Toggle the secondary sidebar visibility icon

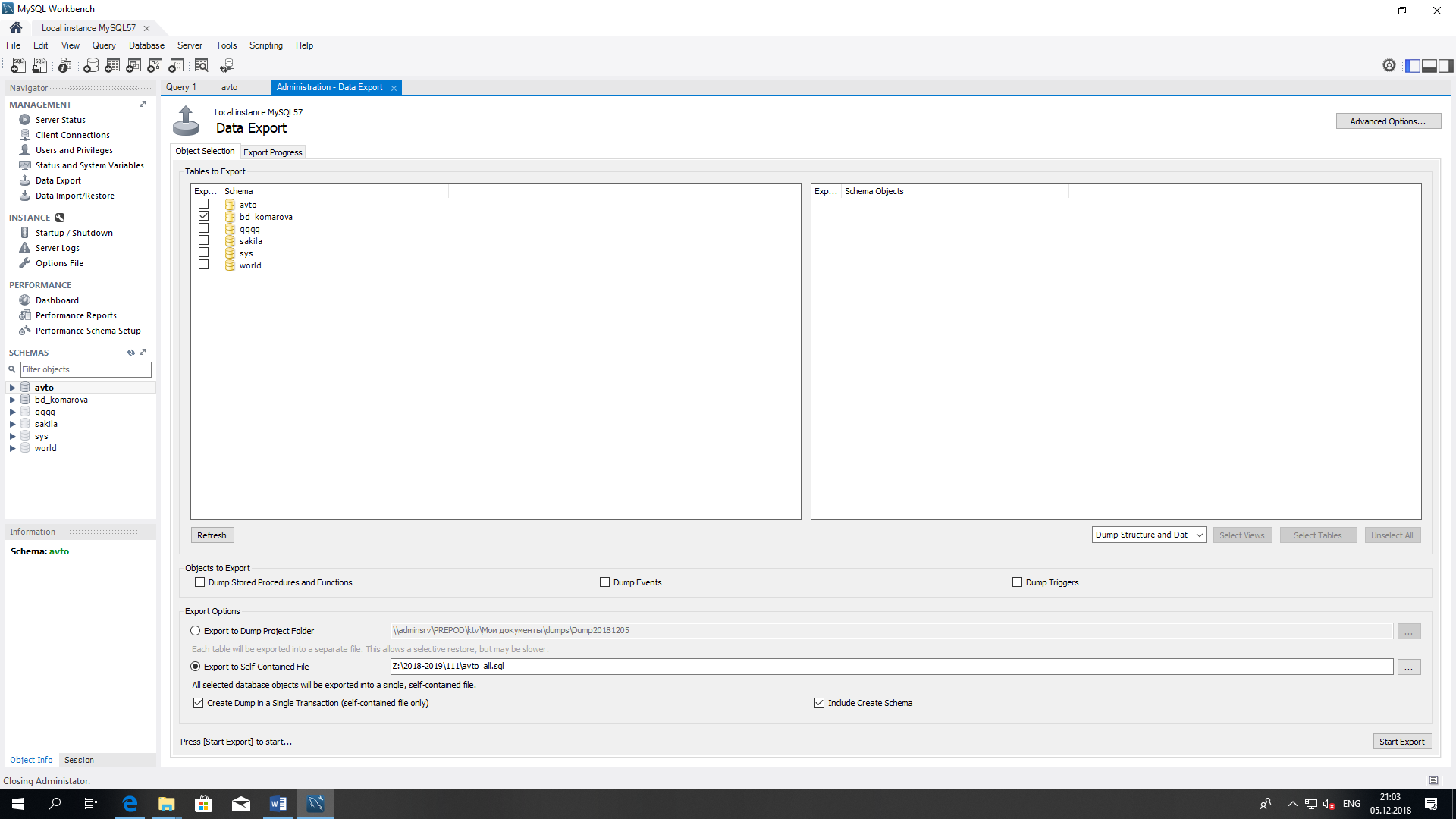1446,66
